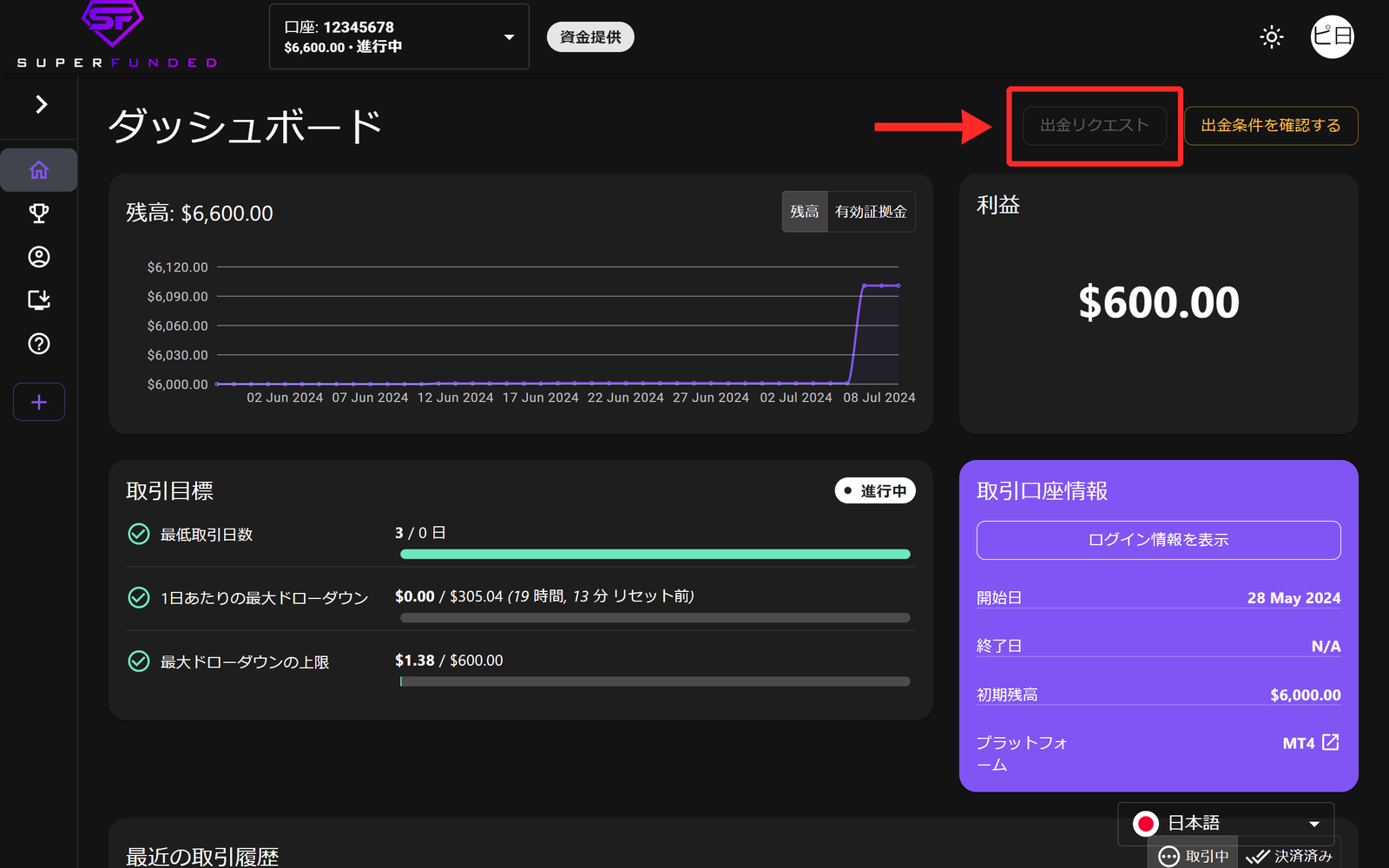Image resolution: width=1389 pixels, height=868 pixels.
Task: Click the 3 / 0 日 trading days value
Action: pos(420,533)
